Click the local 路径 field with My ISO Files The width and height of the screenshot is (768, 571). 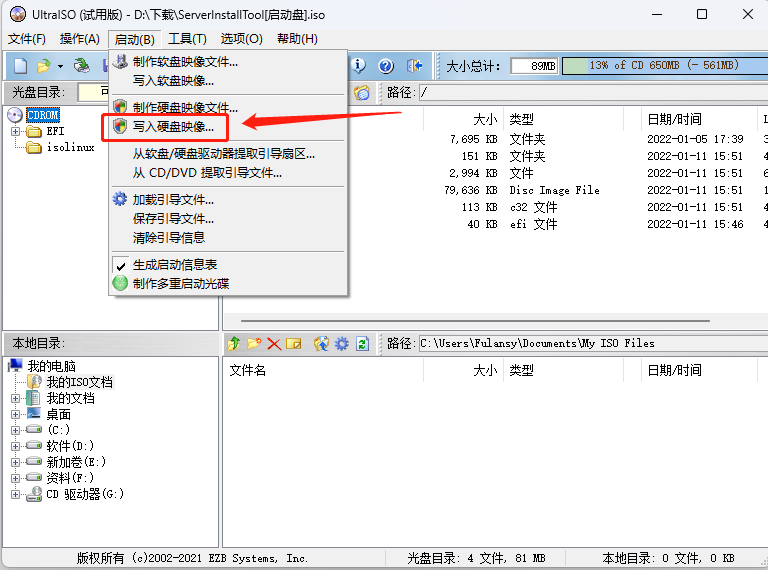point(593,344)
